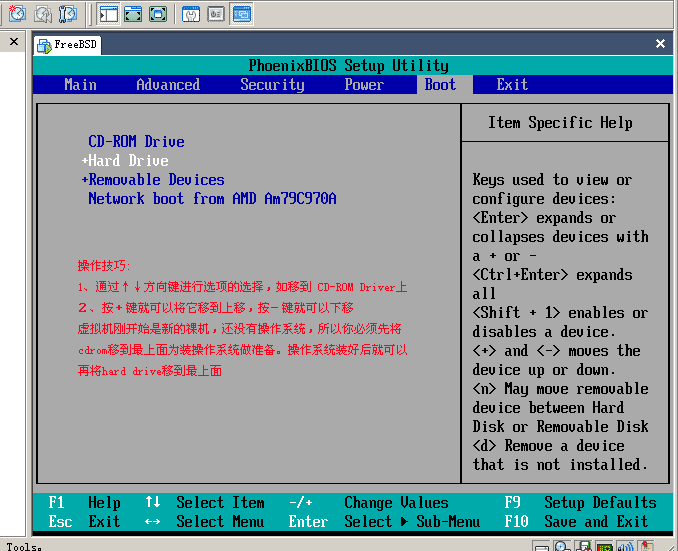Close the sidebar panel with X
Screen dimensions: 678x551
14,42
